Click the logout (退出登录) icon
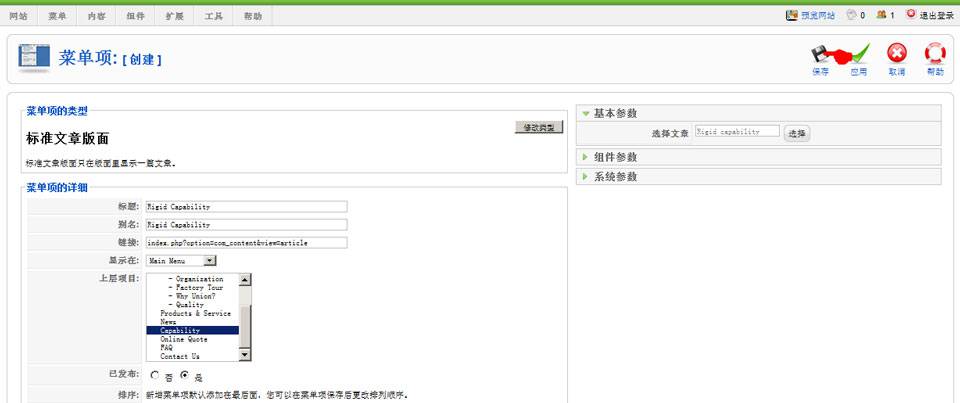Viewport: 960px width, 403px height. pos(910,15)
